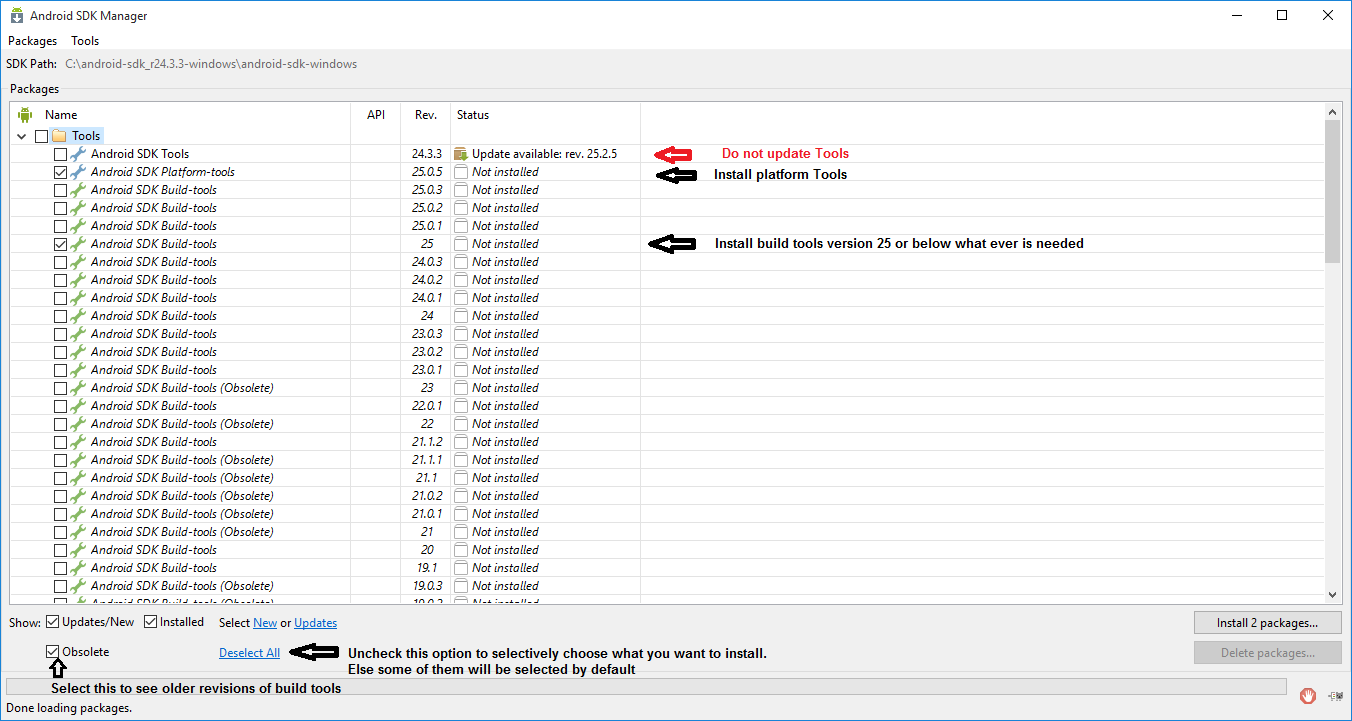Image resolution: width=1352 pixels, height=721 pixels.
Task: Uncheck the Android SDK Platform-tools checkbox
Action: pyautogui.click(x=61, y=172)
